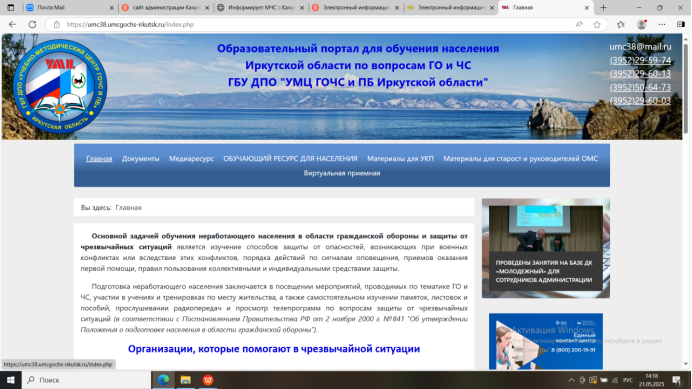Open the Медиаресурс menu item
Image resolution: width=692 pixels, height=389 pixels.
[191, 159]
